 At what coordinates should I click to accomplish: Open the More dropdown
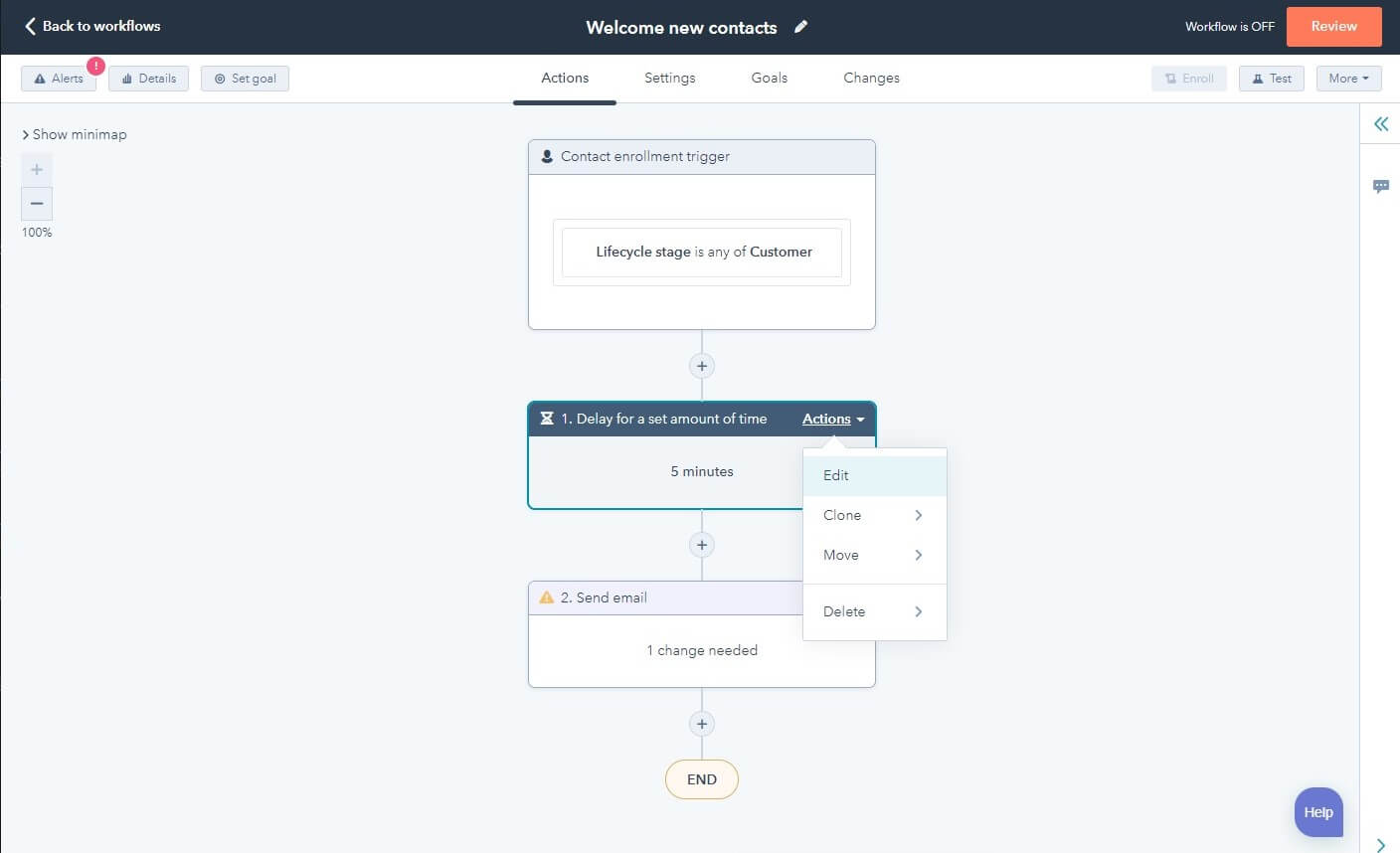[1348, 78]
